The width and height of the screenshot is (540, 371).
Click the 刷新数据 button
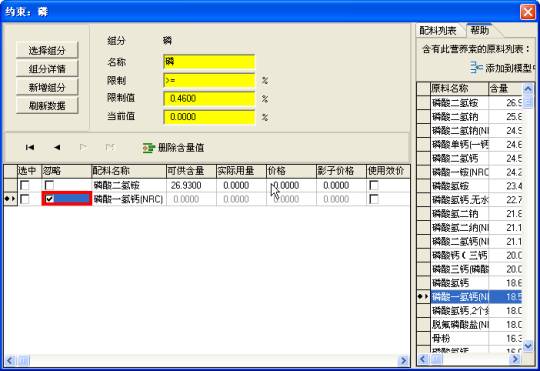click(47, 105)
